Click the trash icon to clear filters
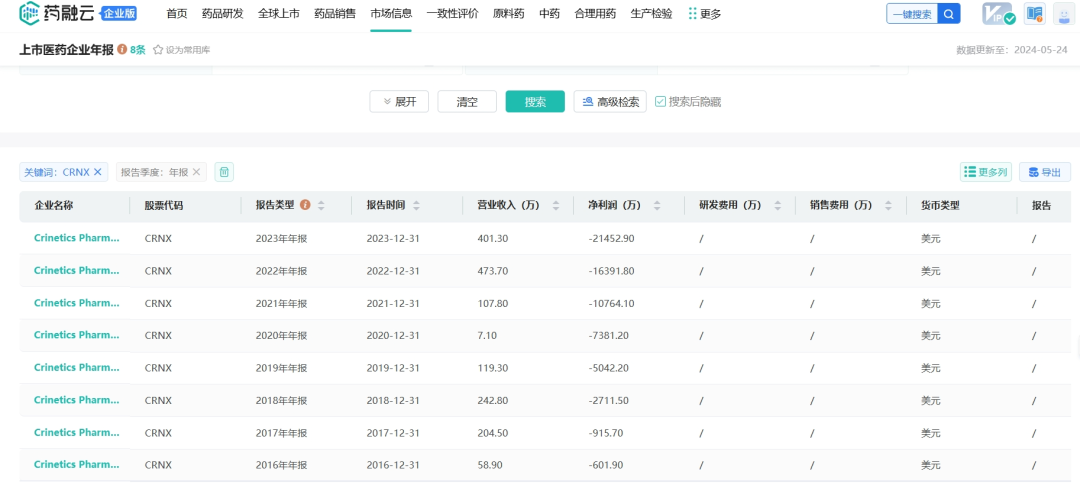Image resolution: width=1080 pixels, height=485 pixels. pos(225,172)
